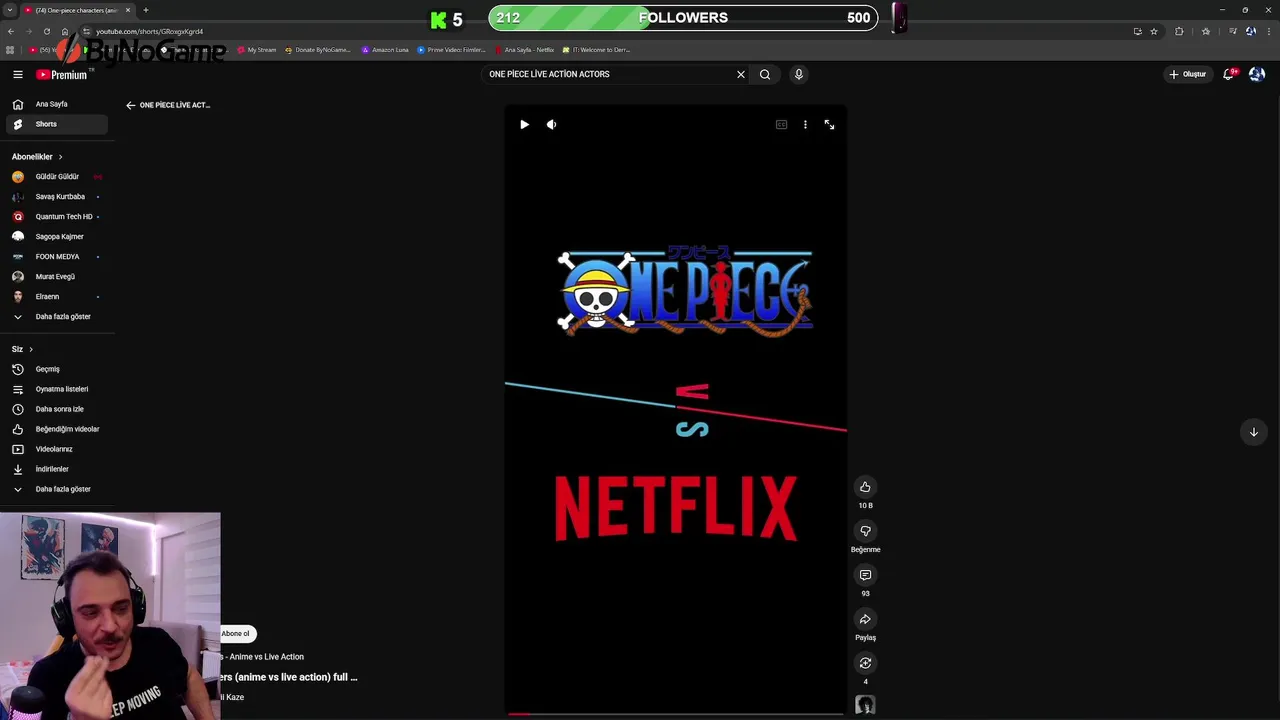Dislike the Short with Beğenme

coord(865,531)
